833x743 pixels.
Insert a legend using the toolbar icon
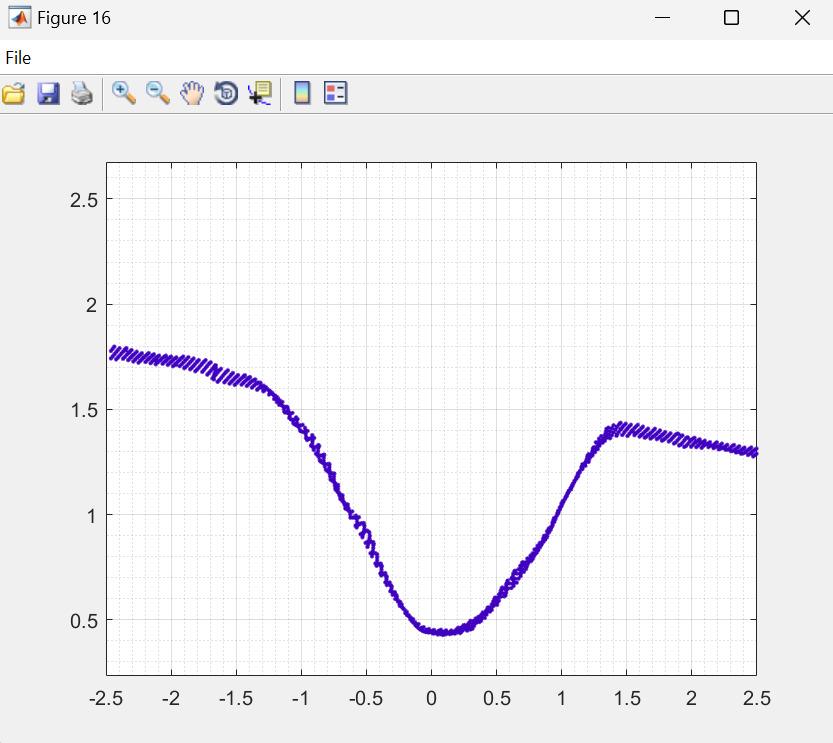pos(336,93)
